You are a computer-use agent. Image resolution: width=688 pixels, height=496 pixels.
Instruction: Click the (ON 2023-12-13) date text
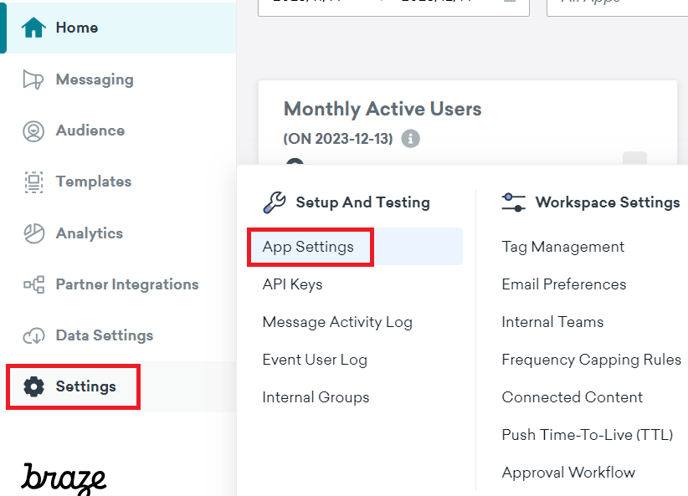338,139
